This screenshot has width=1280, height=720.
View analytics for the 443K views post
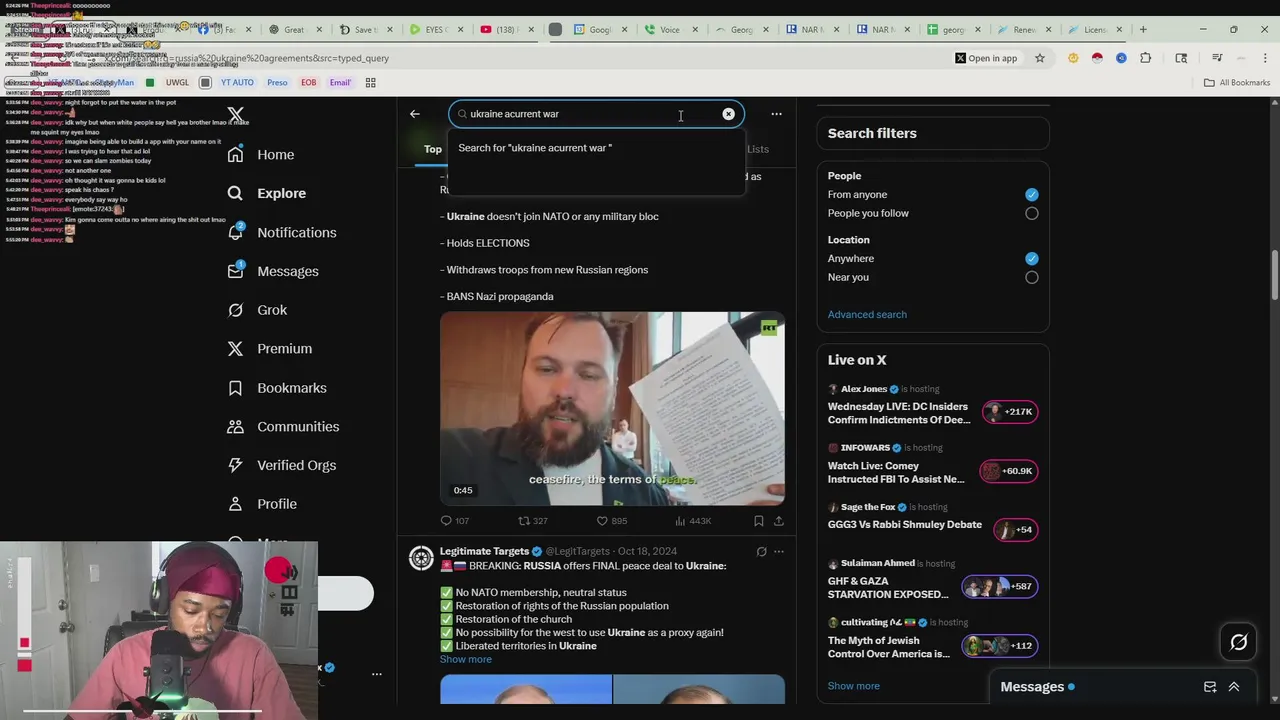[692, 521]
